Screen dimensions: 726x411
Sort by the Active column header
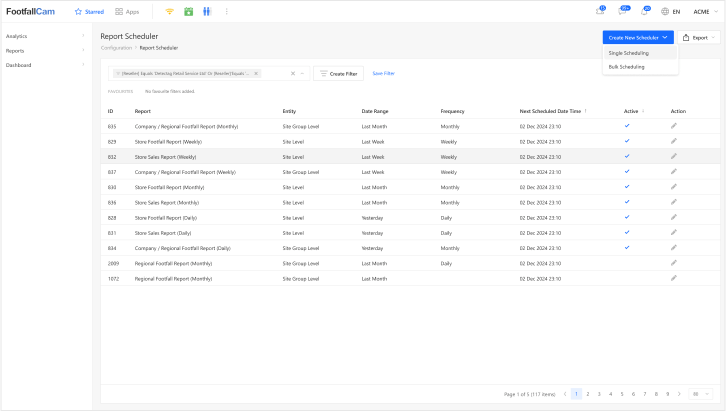tap(633, 111)
